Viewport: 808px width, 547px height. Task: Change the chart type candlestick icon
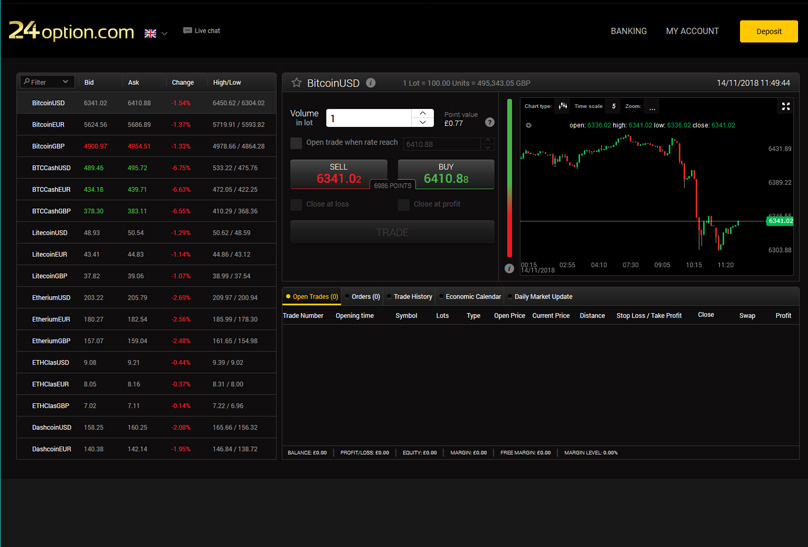tap(563, 106)
